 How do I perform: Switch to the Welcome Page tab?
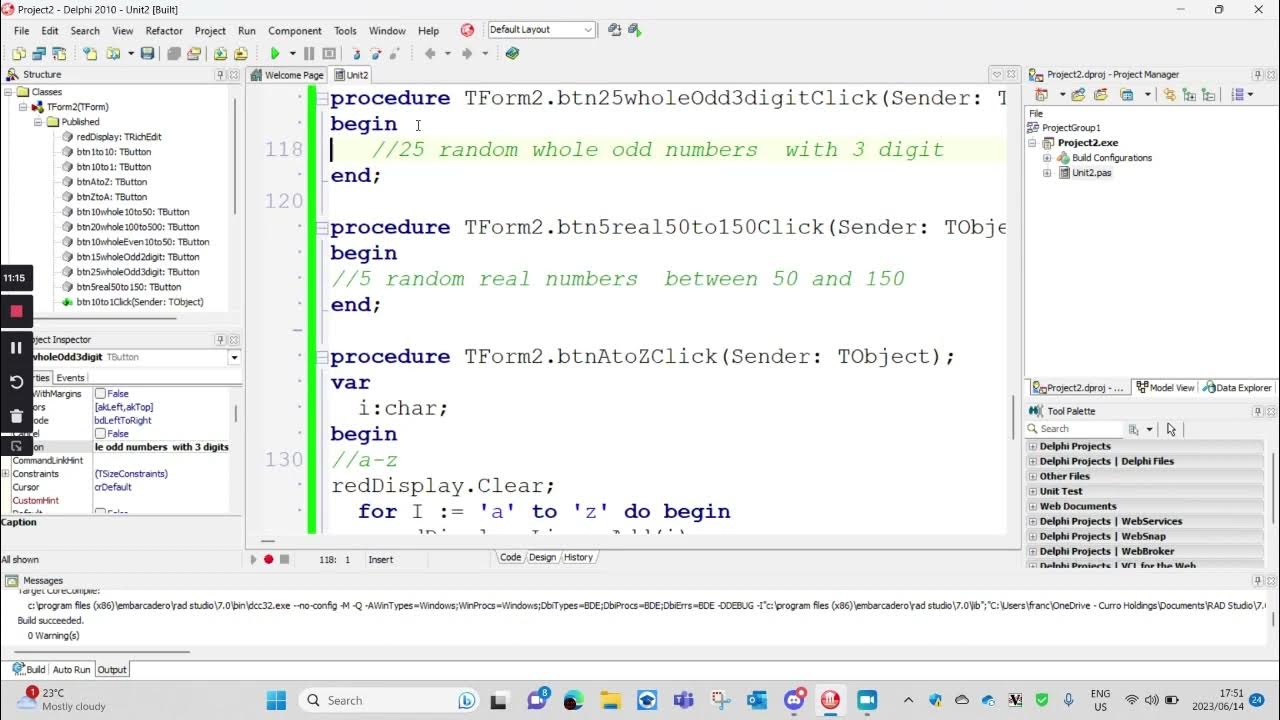click(287, 75)
